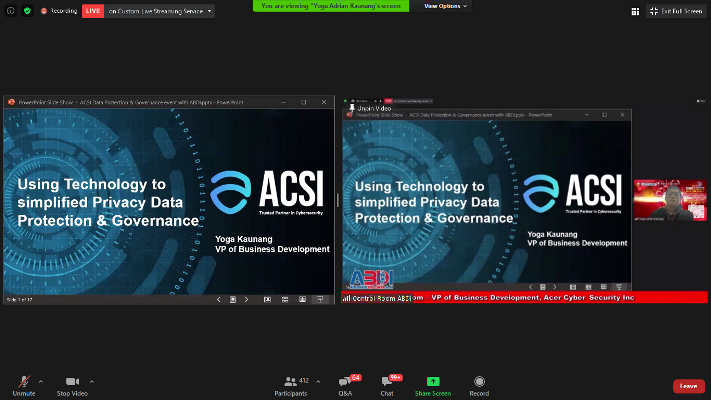Click "Control Room ABDI" name label
711x400 pixels.
381,298
